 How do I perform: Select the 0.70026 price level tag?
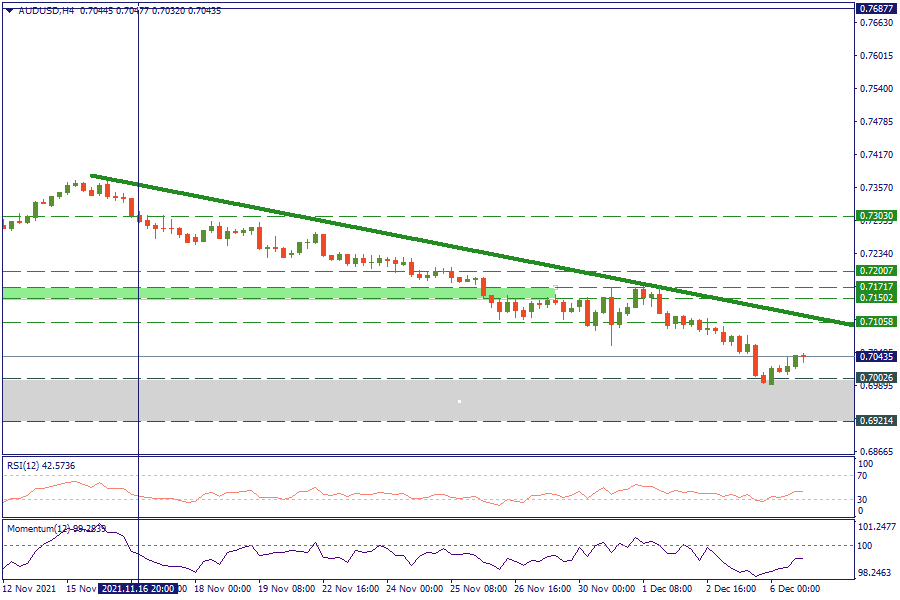(876, 378)
